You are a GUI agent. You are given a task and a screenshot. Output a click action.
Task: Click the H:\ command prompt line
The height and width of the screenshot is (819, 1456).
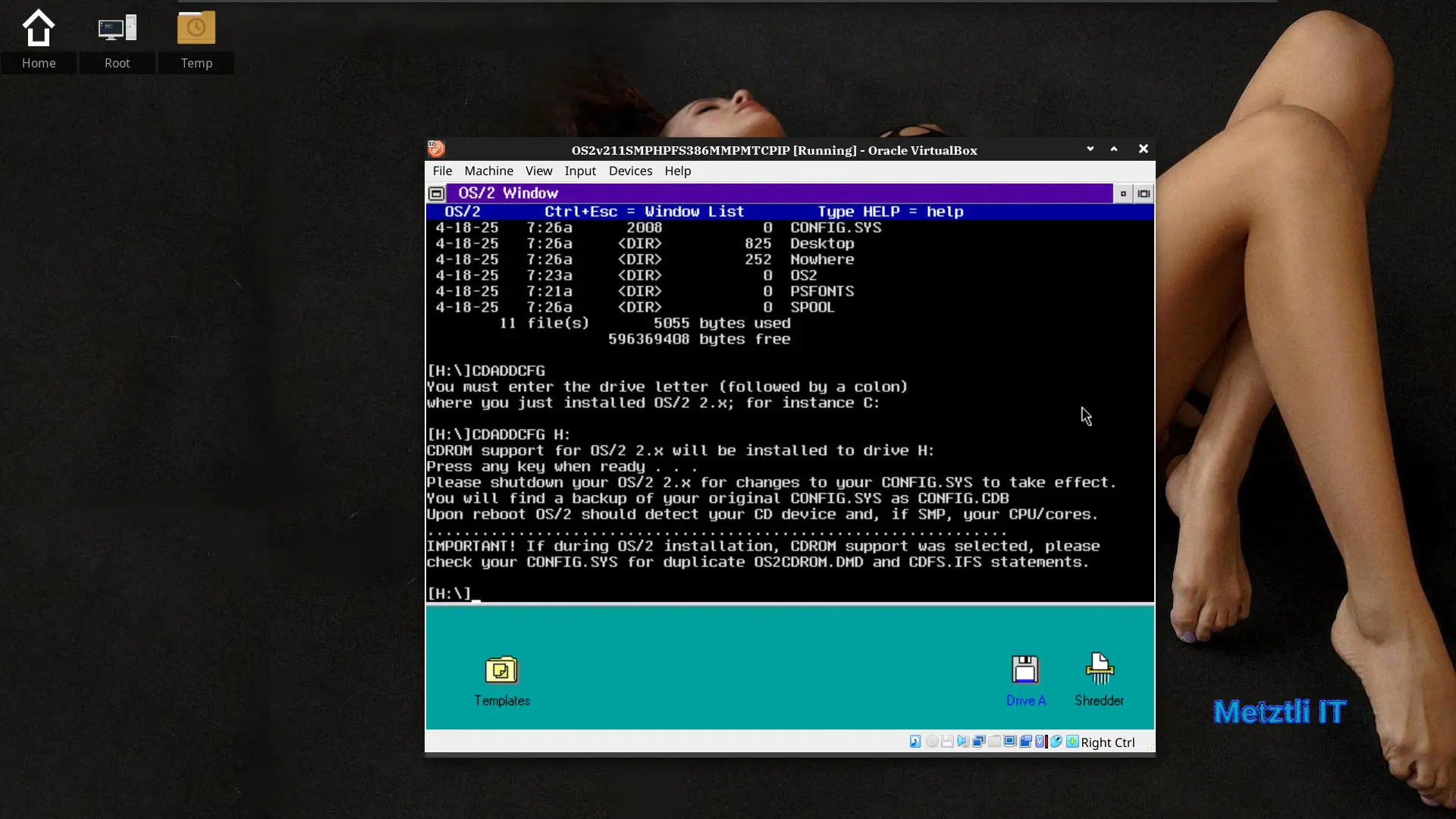(x=453, y=594)
